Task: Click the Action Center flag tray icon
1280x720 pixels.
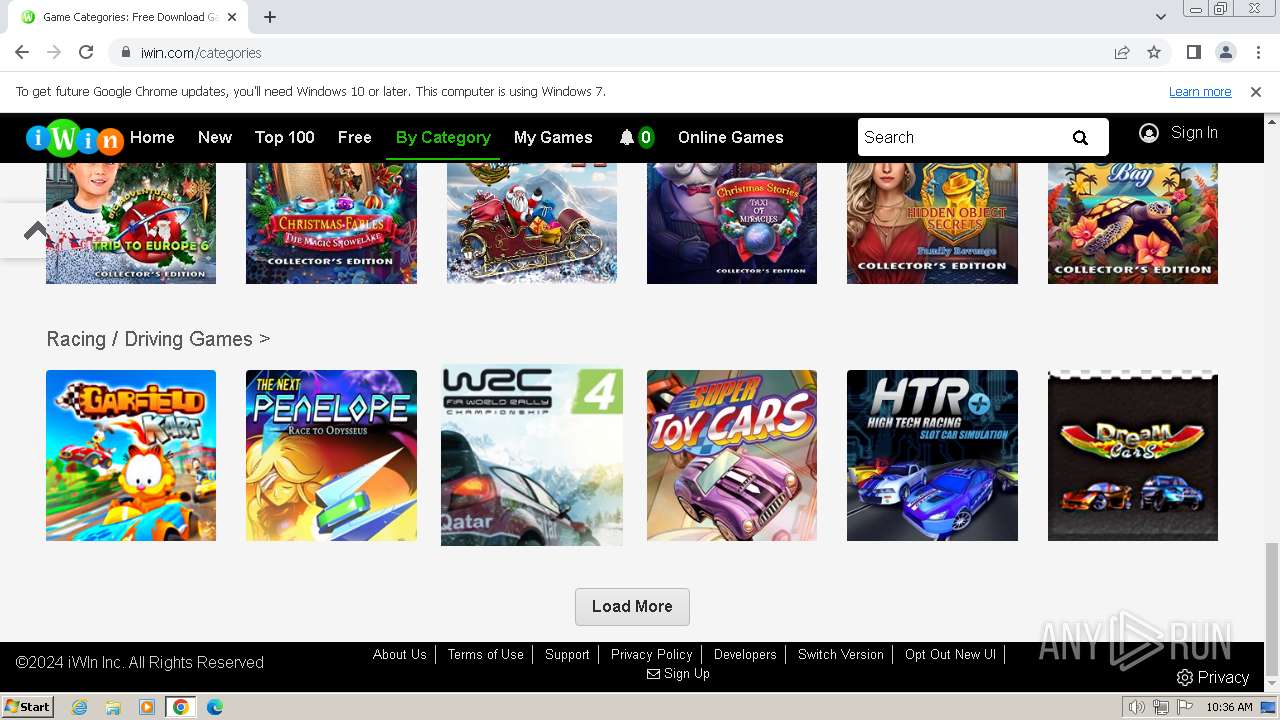Action: [x=1185, y=707]
